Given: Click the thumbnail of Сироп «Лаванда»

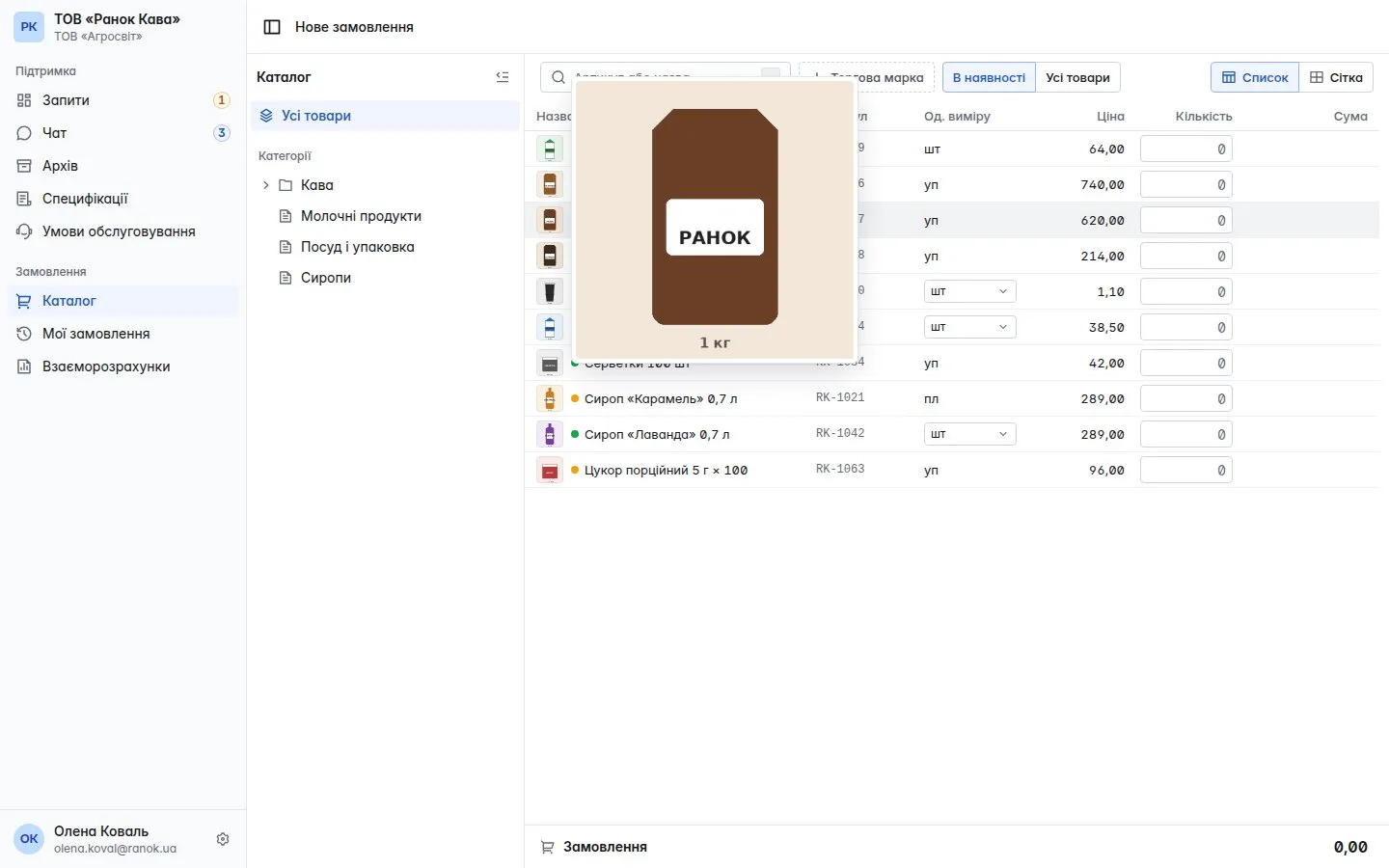Looking at the screenshot, I should (550, 434).
